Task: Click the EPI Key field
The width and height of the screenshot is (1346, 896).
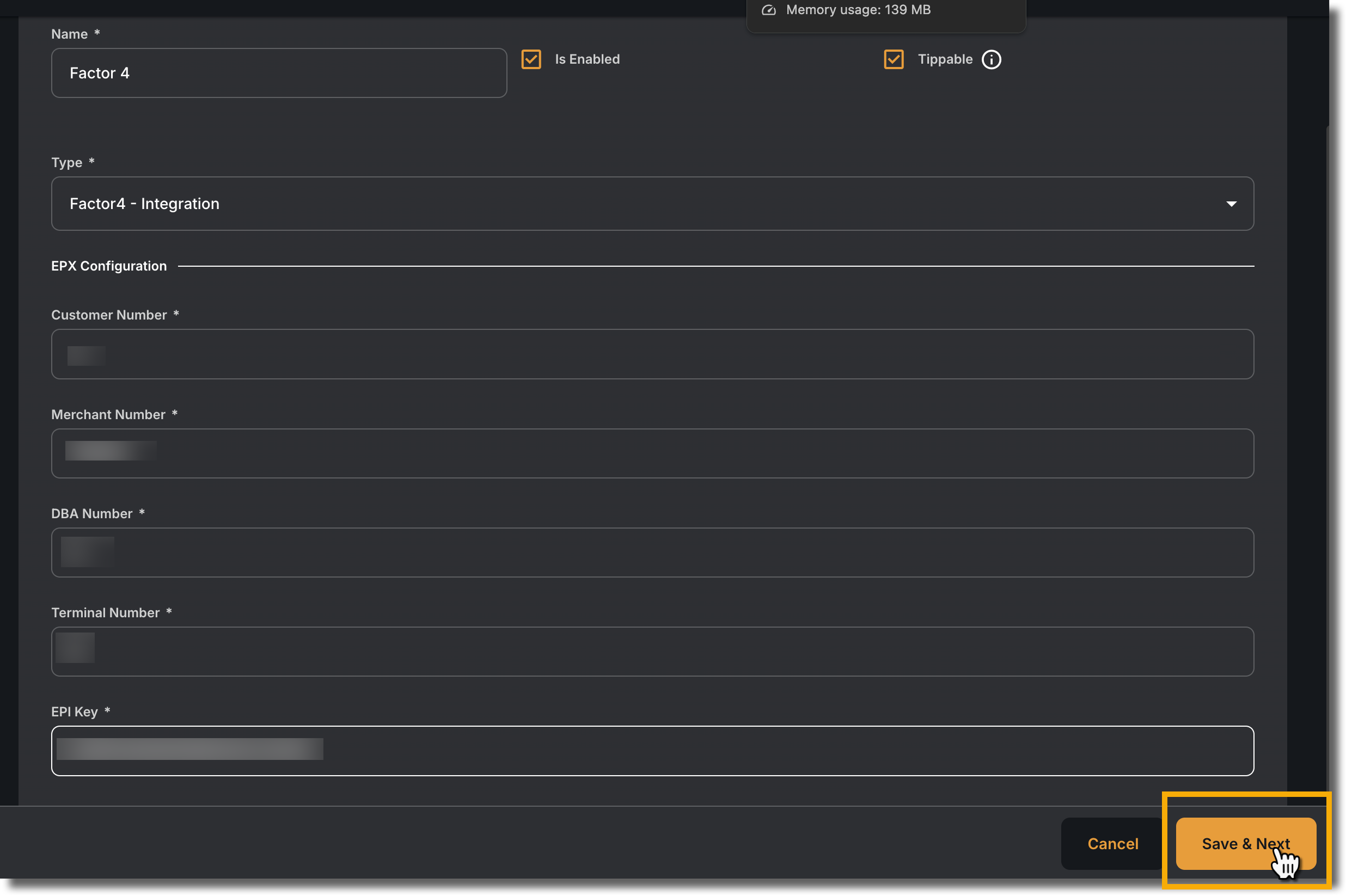Action: (x=652, y=750)
